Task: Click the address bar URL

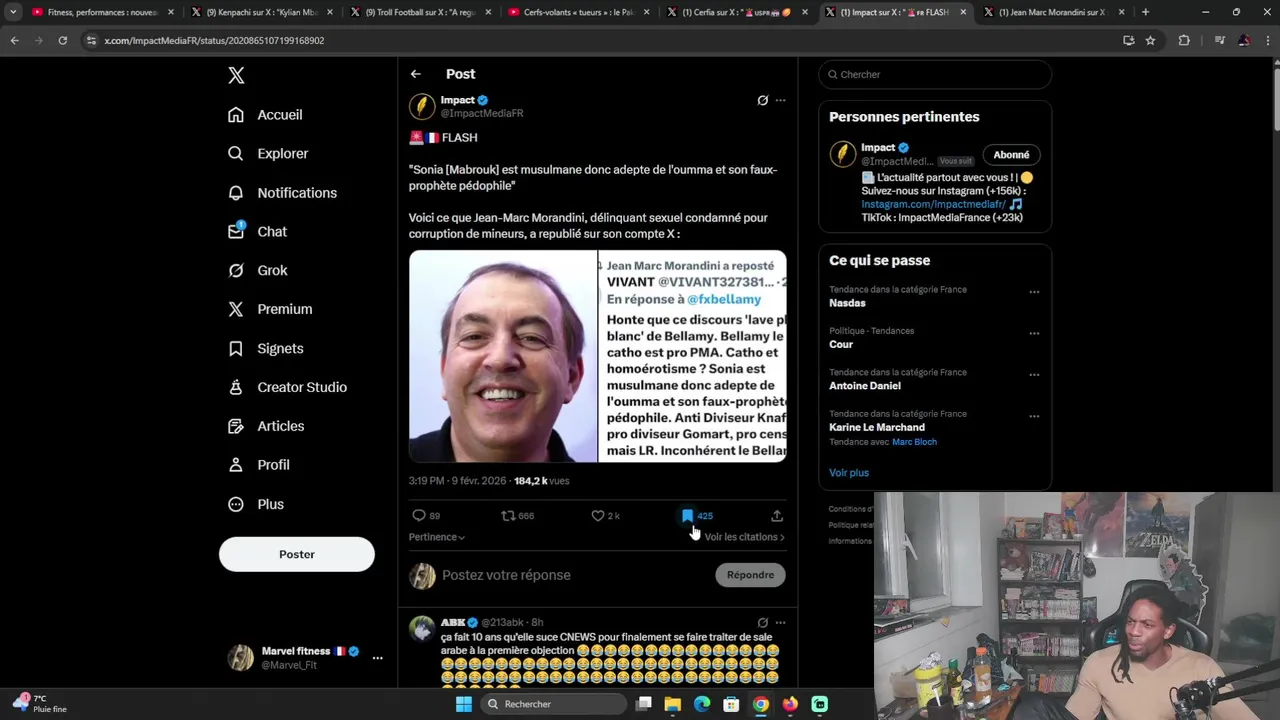Action: pyautogui.click(x=214, y=40)
